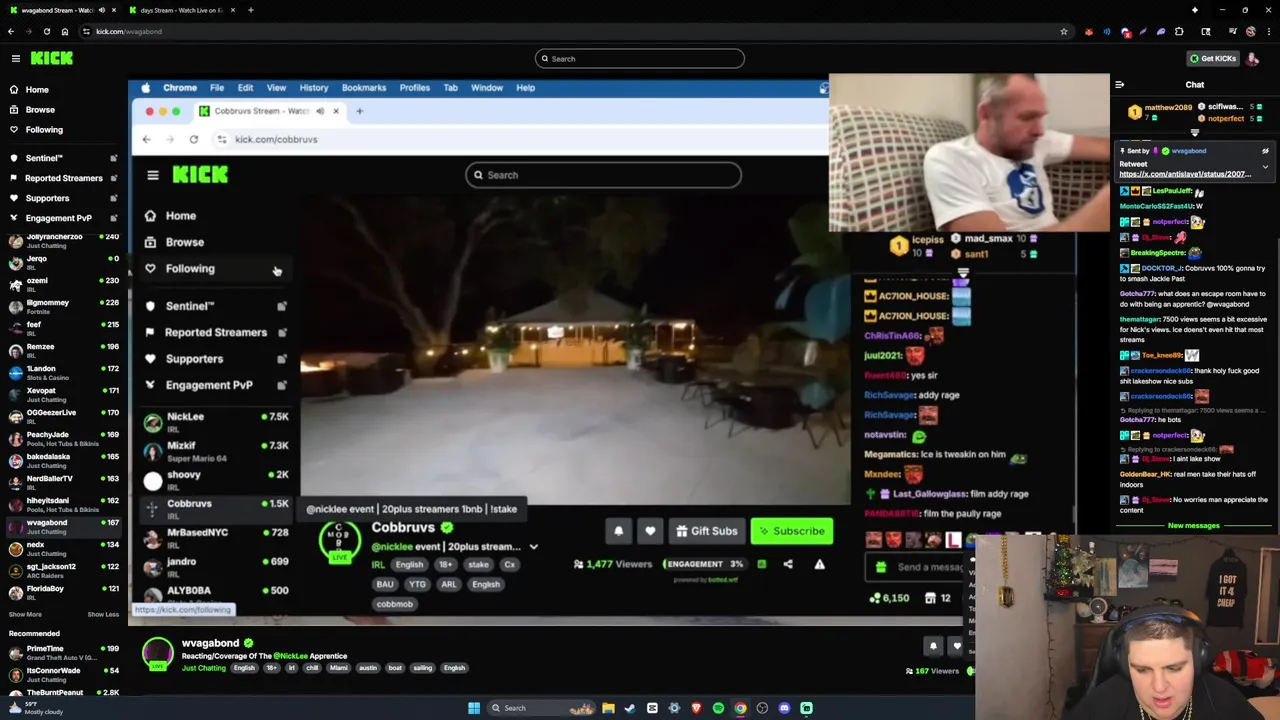Click the Get KICKs button

coord(1212,59)
